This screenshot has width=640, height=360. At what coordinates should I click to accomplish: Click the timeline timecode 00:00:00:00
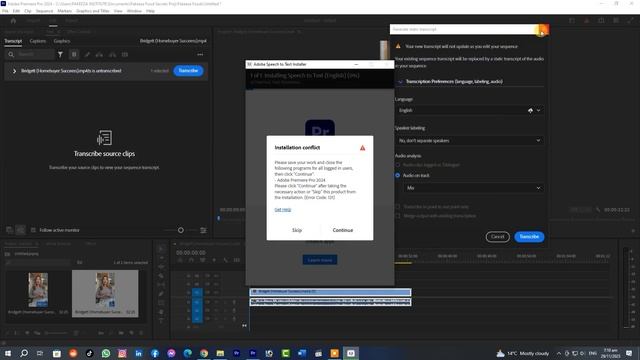pos(191,253)
